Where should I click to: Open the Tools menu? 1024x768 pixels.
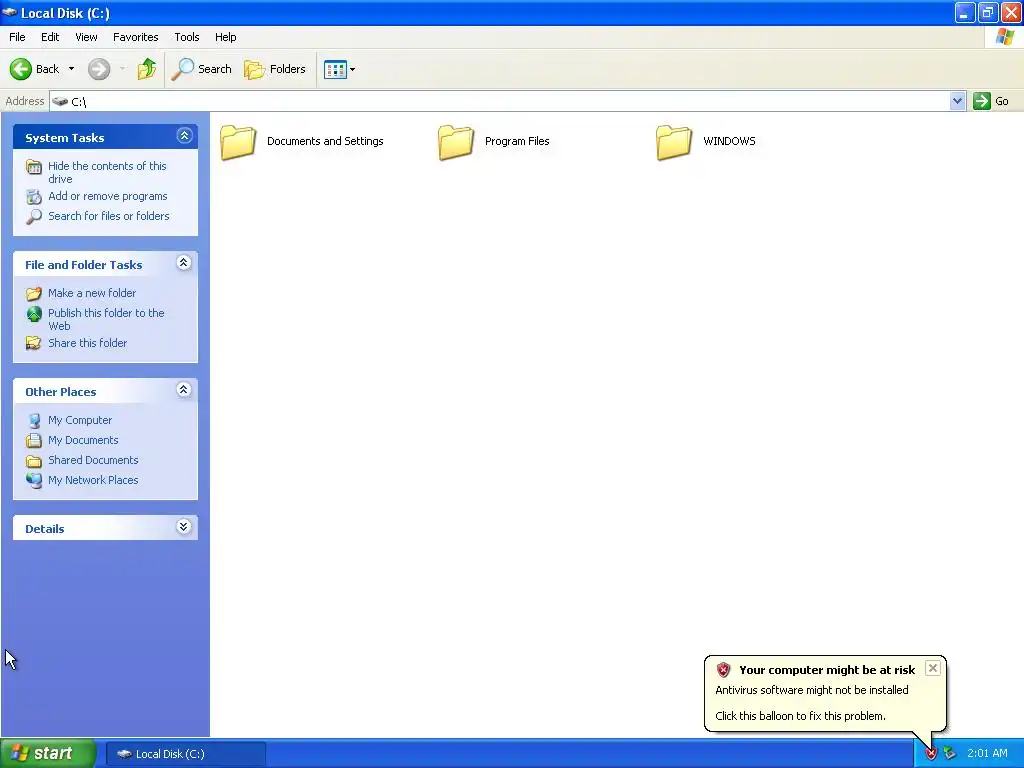(187, 37)
